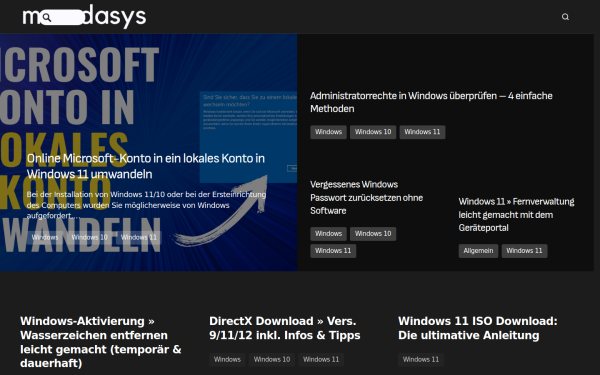The width and height of the screenshot is (600, 375).
Task: Pick 'Windows 11' tag under ISO Download article
Action: pos(421,360)
